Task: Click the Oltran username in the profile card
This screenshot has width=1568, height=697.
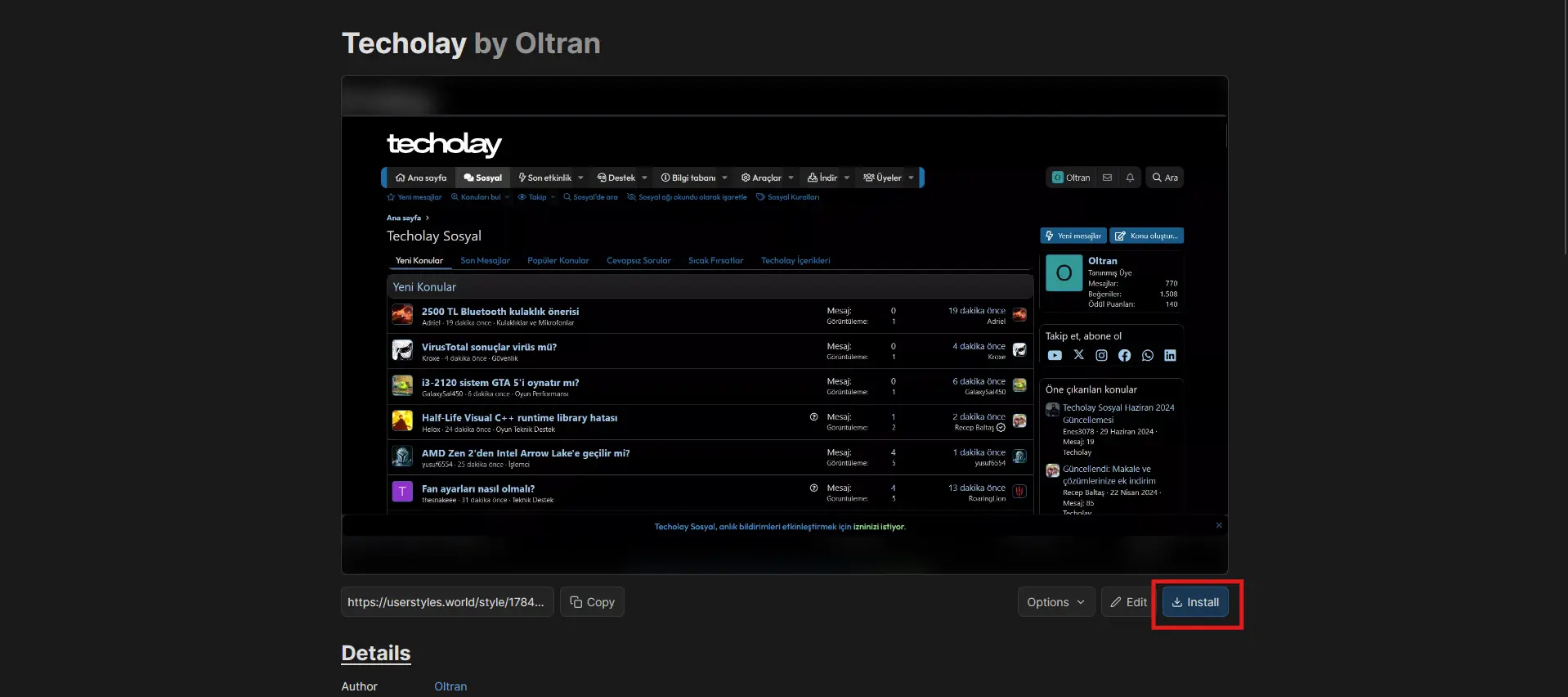Action: tap(1103, 261)
